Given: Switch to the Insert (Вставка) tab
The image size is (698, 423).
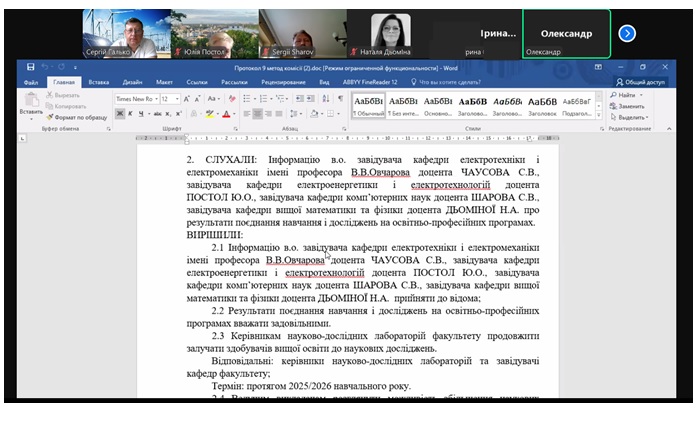Looking at the screenshot, I should [x=99, y=82].
